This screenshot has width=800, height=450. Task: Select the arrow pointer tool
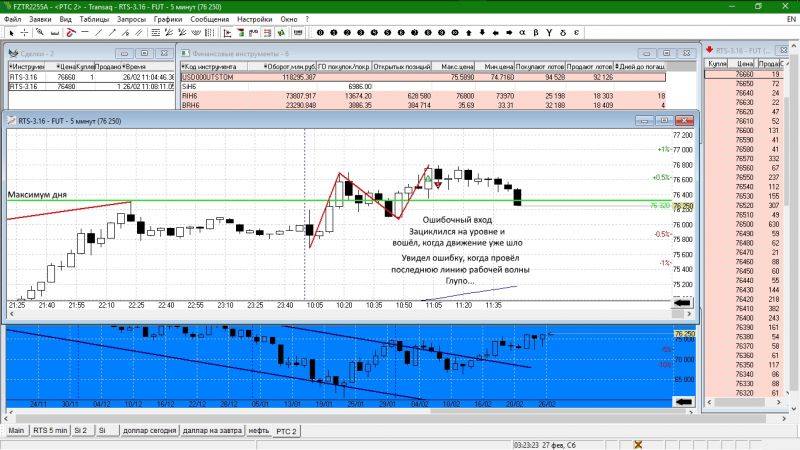tap(11, 33)
